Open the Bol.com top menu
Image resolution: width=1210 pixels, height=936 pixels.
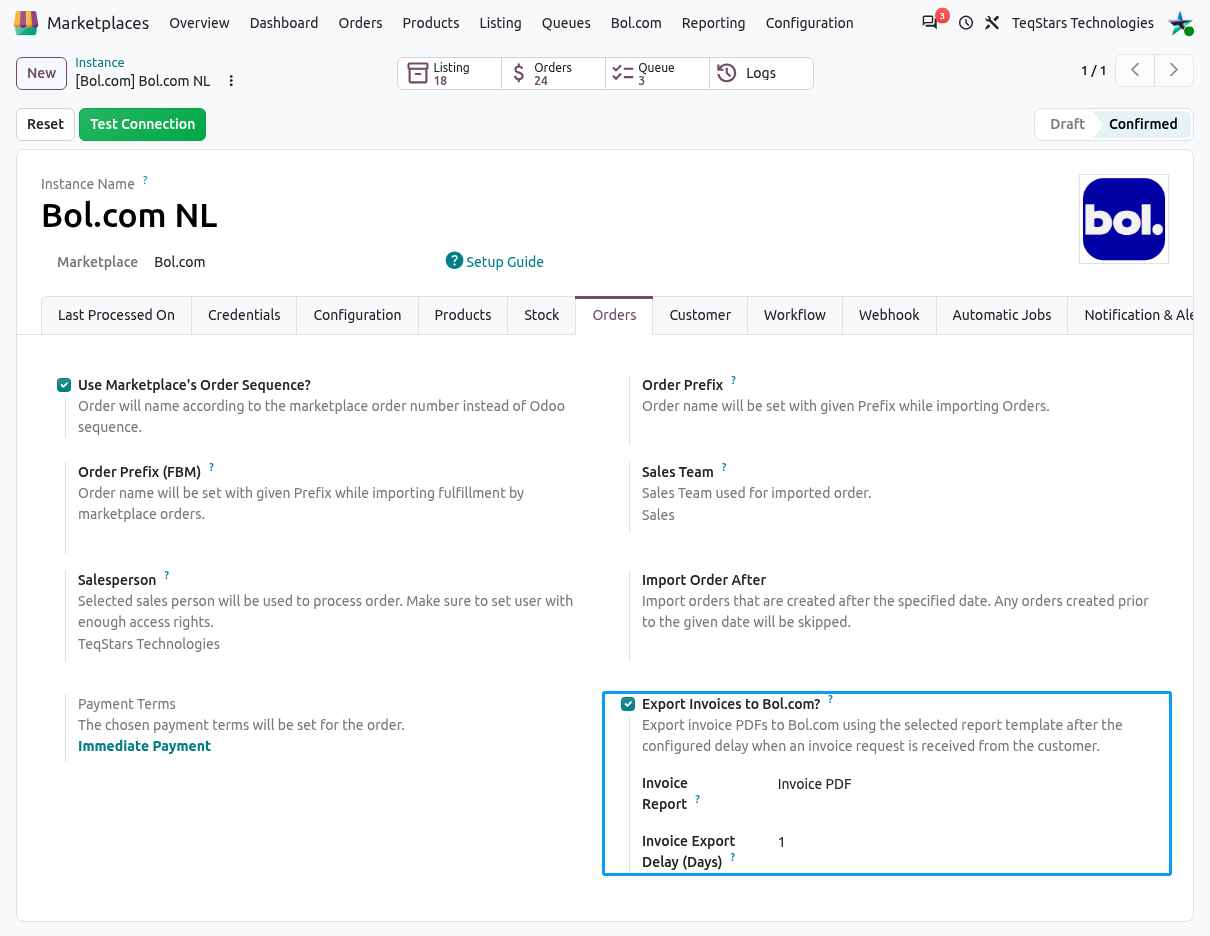click(x=636, y=22)
